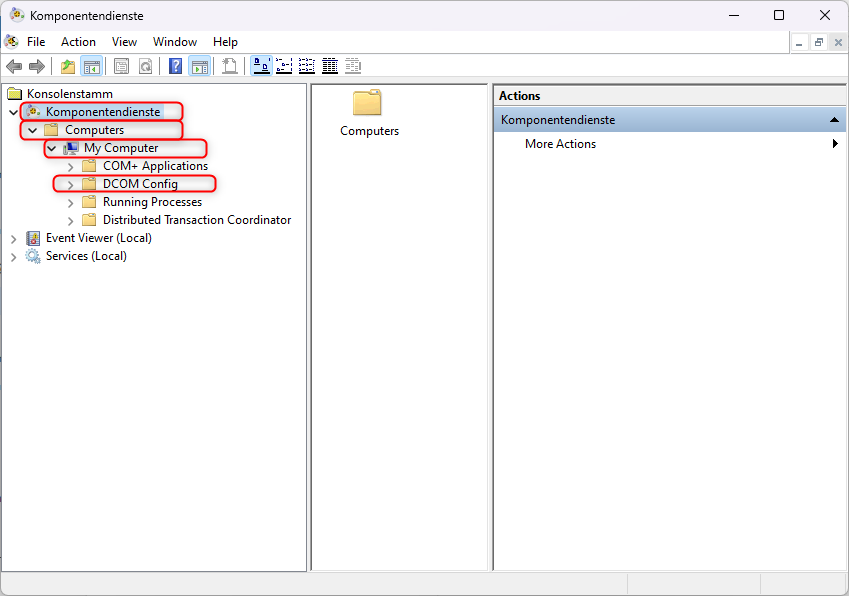The height and width of the screenshot is (596, 849).
Task: Click the Show/Hide console tree icon
Action: coord(92,66)
